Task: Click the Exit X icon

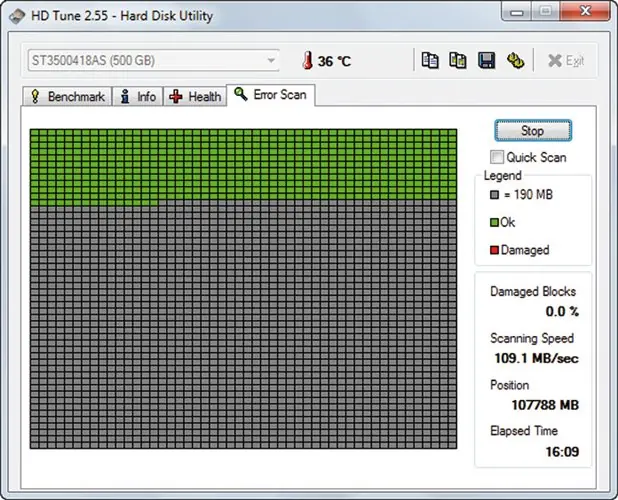Action: (555, 61)
